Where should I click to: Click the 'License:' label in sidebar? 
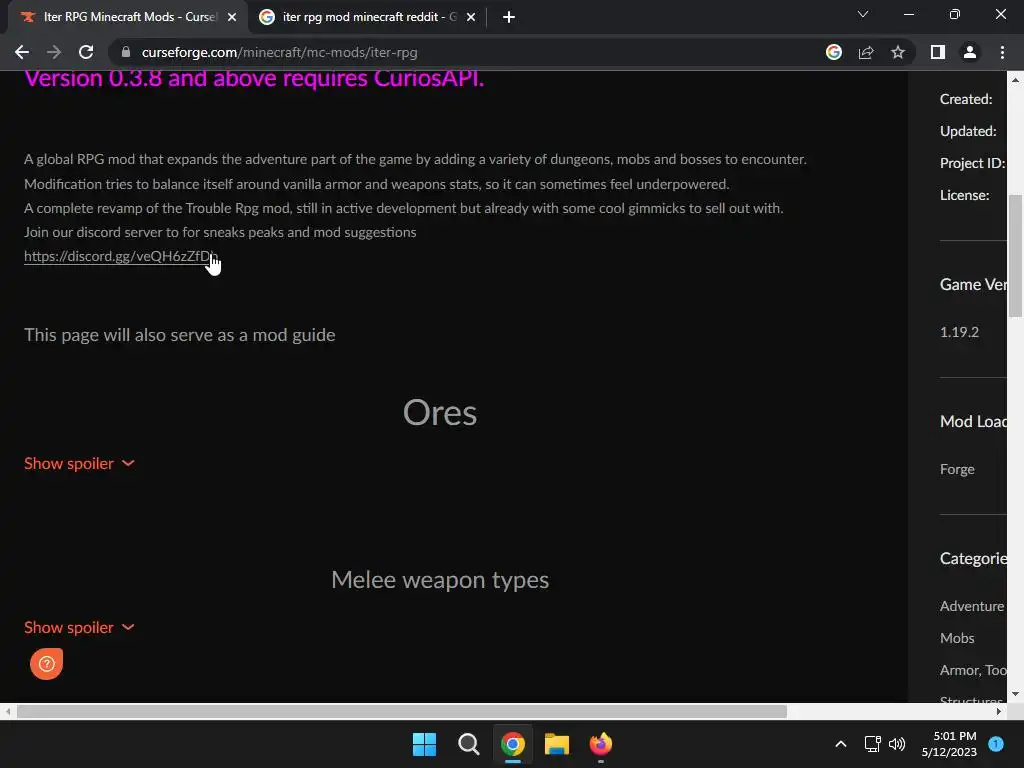[x=965, y=195]
